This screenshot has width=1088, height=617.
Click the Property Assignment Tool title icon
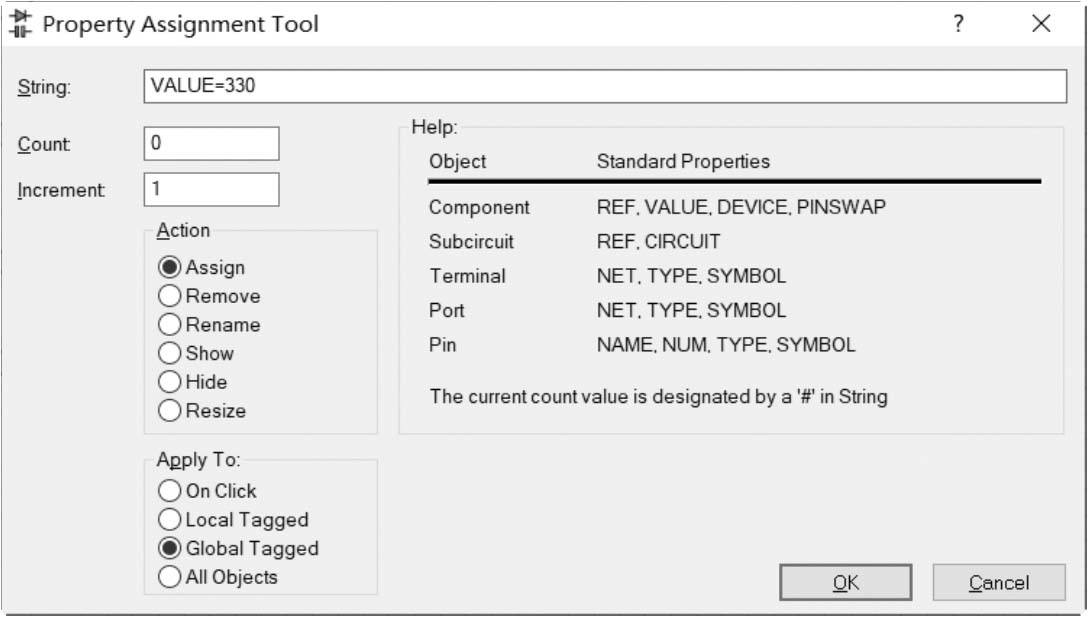pos(21,24)
